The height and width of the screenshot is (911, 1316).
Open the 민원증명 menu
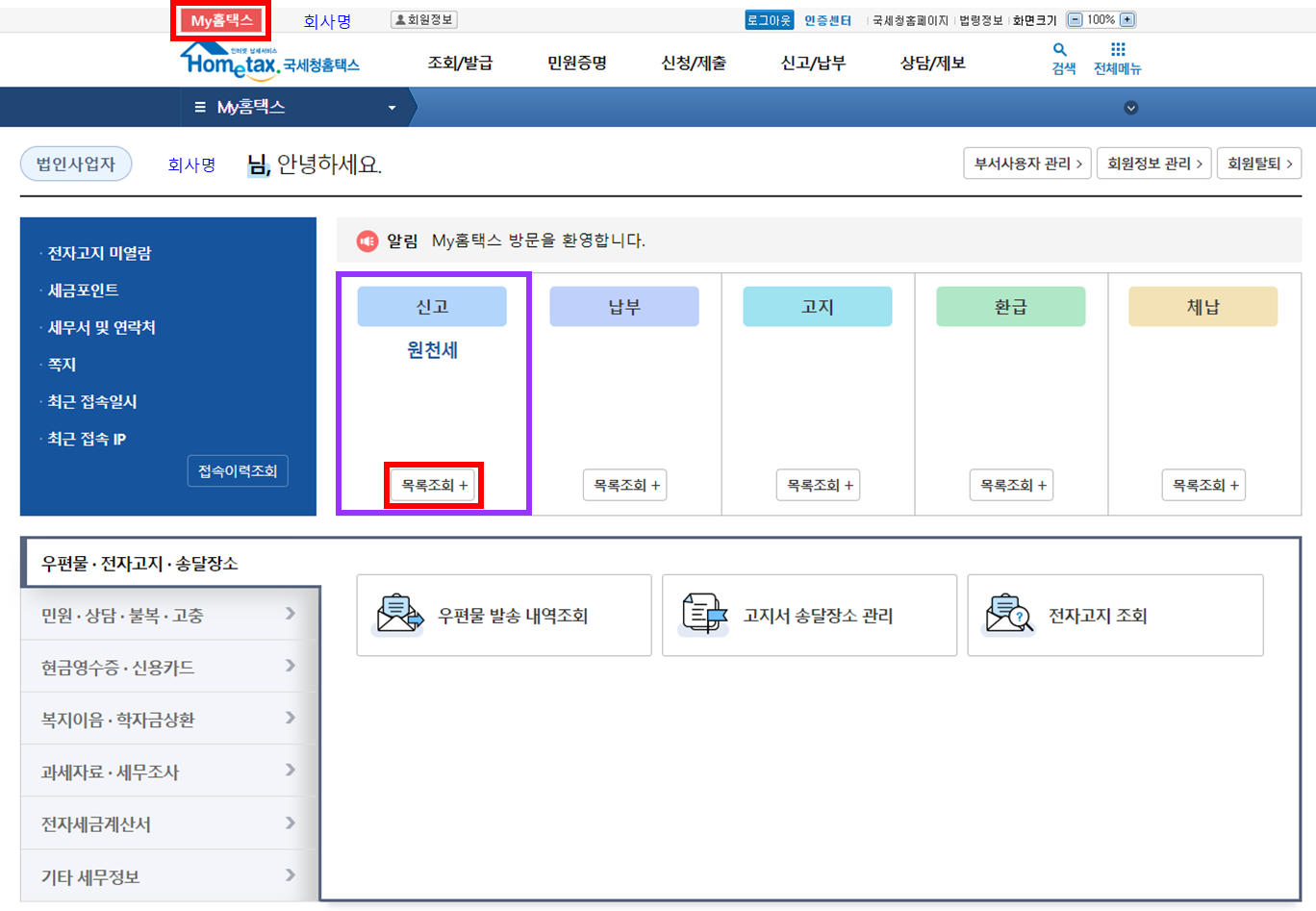point(577,63)
